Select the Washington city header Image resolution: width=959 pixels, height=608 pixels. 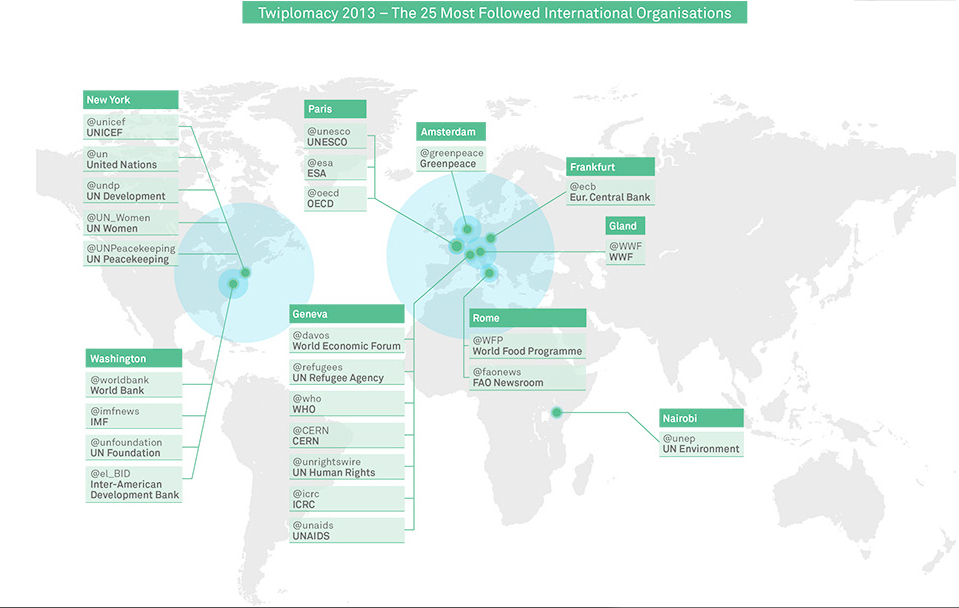[x=134, y=358]
